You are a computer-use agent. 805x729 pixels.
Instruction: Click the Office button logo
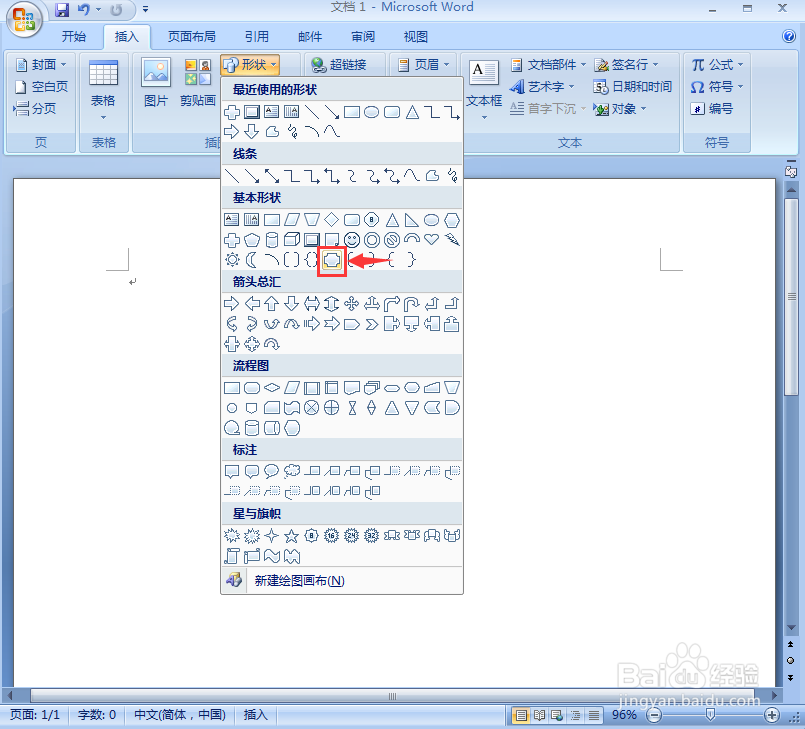point(24,20)
